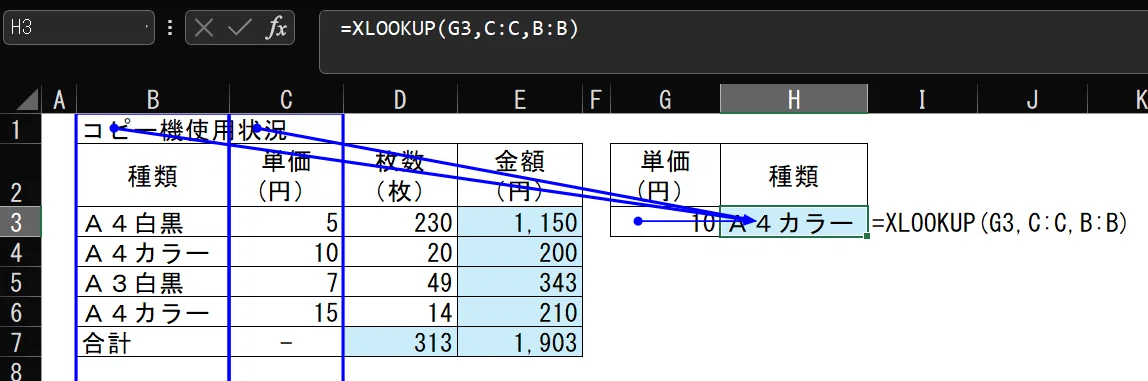
Task: Click Ａ４カラー cell in row 4
Action: pyautogui.click(x=153, y=252)
